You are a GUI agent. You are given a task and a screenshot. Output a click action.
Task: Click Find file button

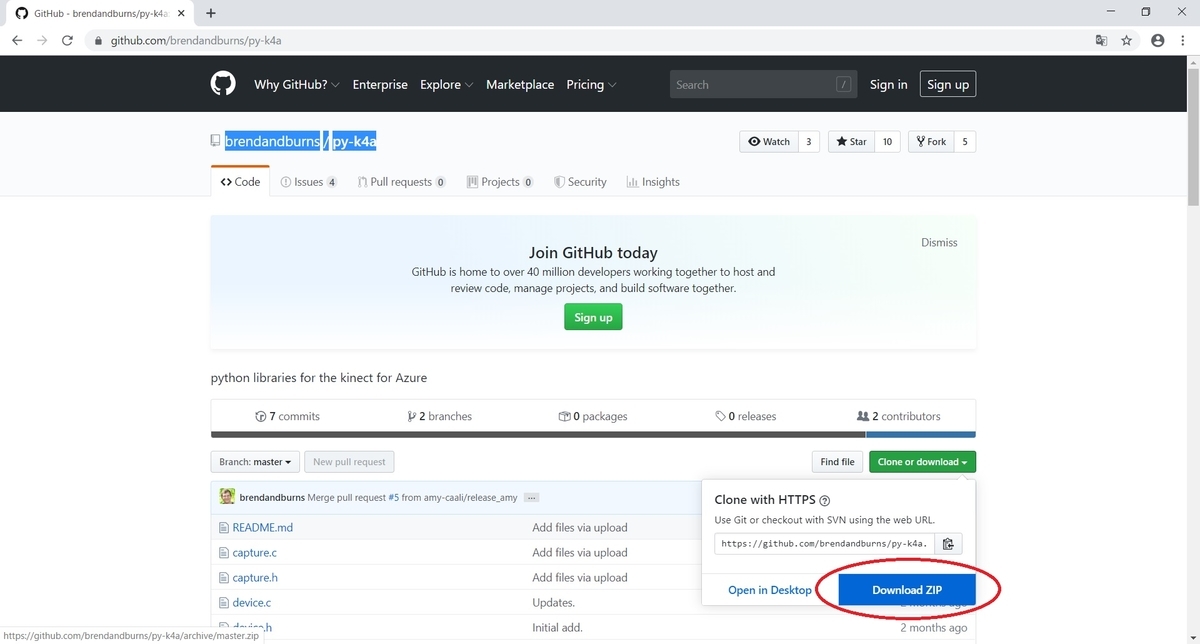pos(837,462)
